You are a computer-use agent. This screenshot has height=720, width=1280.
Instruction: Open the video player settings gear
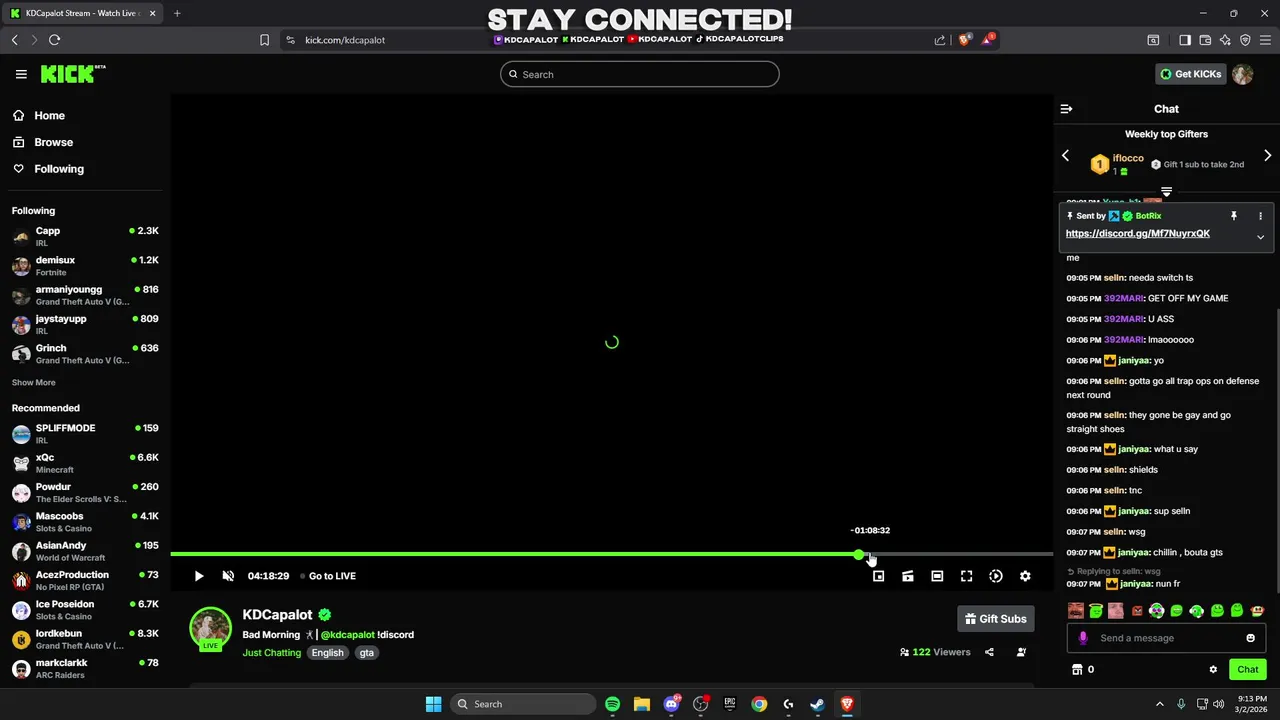click(x=1025, y=576)
